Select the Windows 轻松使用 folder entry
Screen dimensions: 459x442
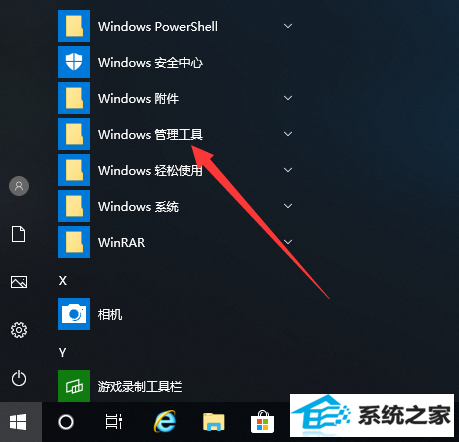tap(177, 170)
